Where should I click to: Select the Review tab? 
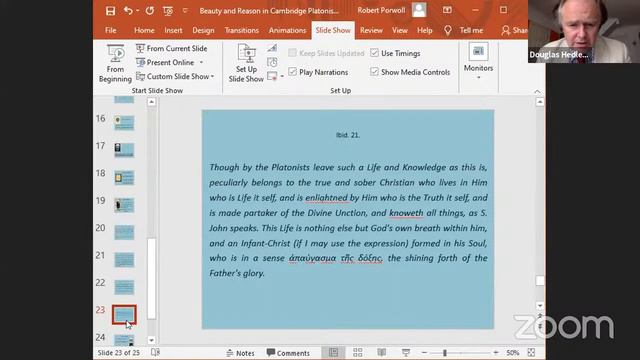pyautogui.click(x=371, y=30)
